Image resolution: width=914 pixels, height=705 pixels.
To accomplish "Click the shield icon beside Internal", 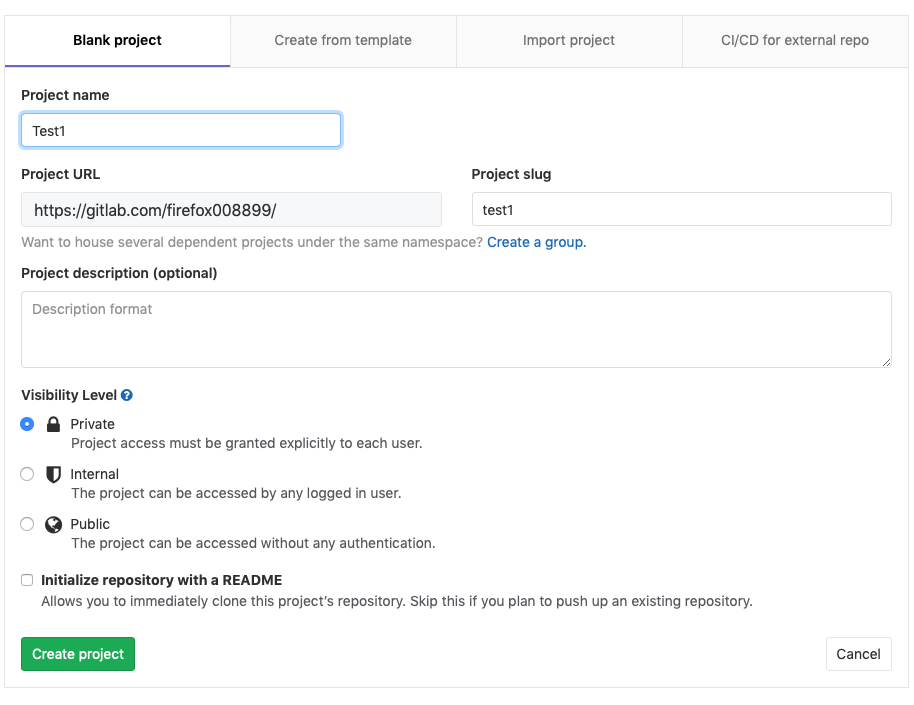I will 53,474.
